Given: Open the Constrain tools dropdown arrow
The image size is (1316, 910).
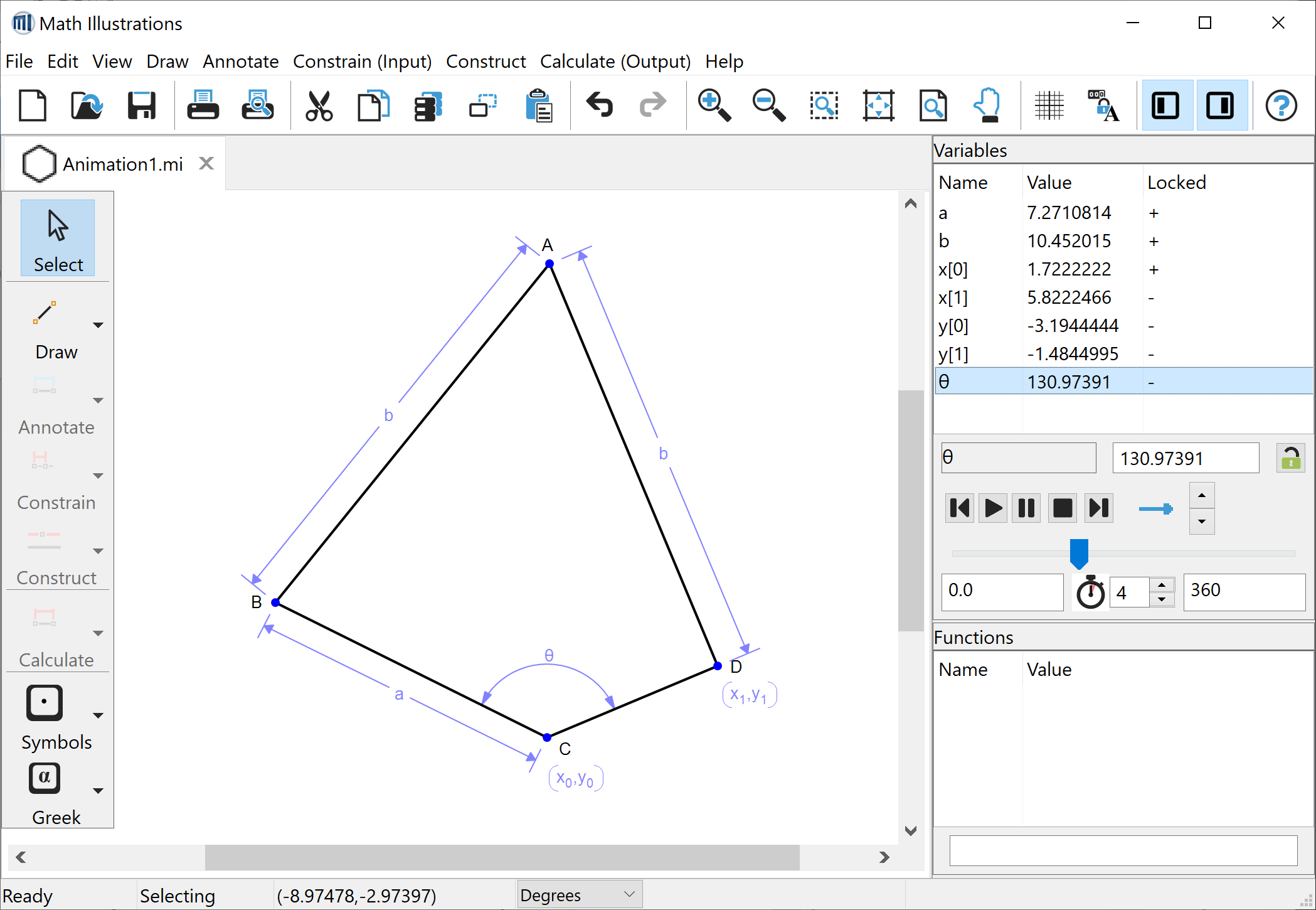Looking at the screenshot, I should pos(98,475).
